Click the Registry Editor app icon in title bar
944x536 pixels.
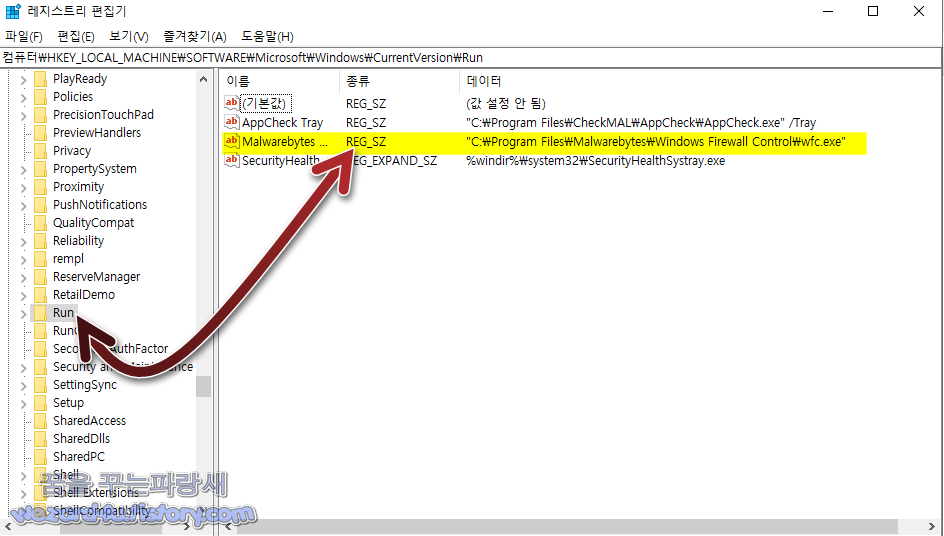click(x=13, y=11)
